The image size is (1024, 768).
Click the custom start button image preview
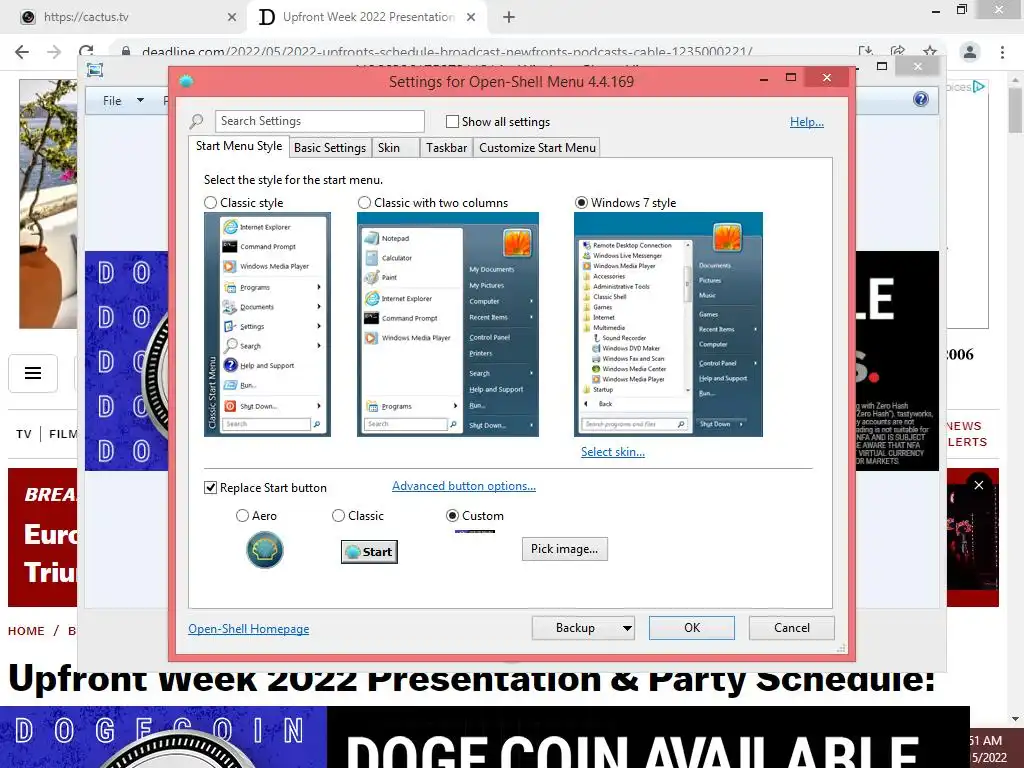point(475,532)
